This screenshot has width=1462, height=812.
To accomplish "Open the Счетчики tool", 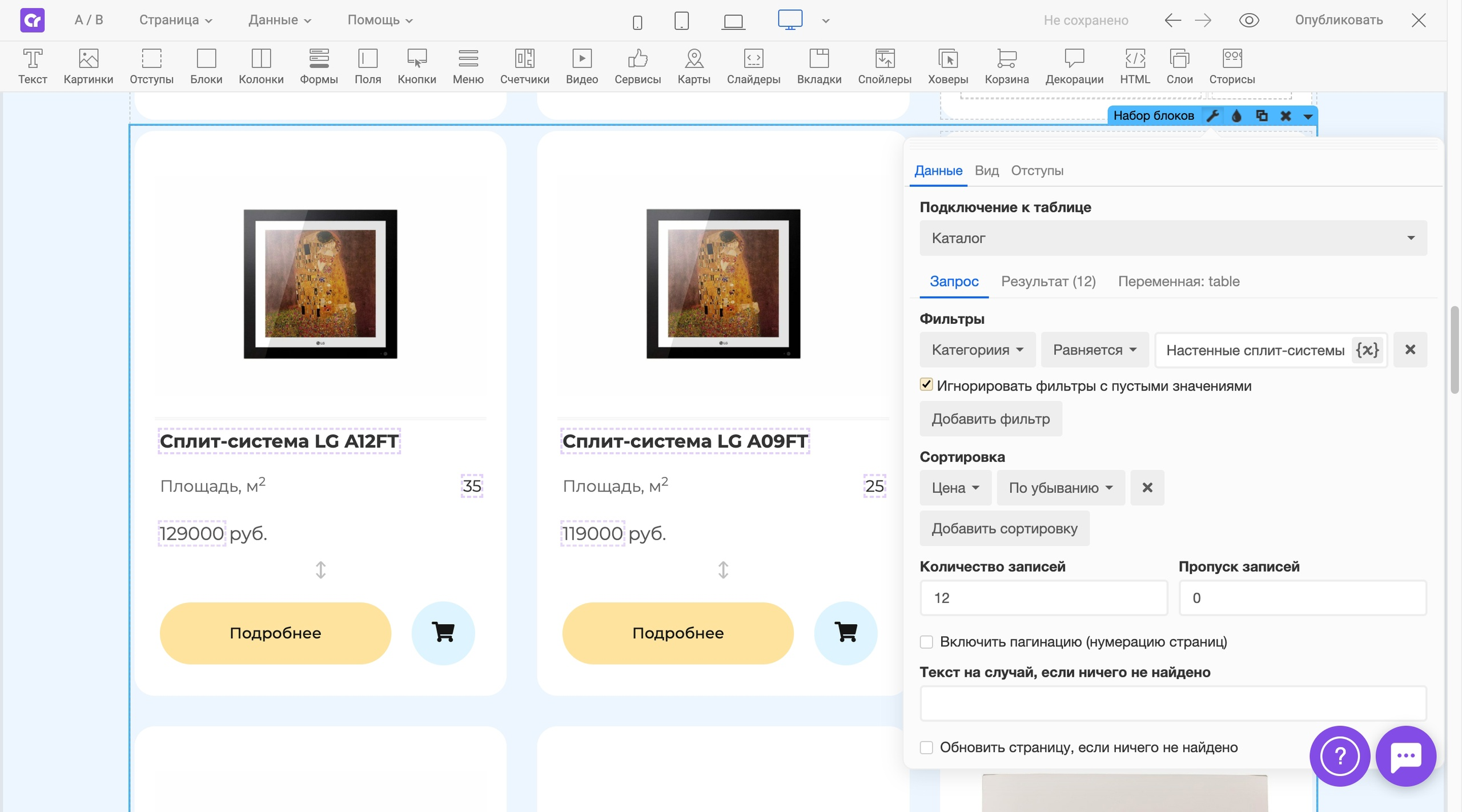I will [525, 66].
